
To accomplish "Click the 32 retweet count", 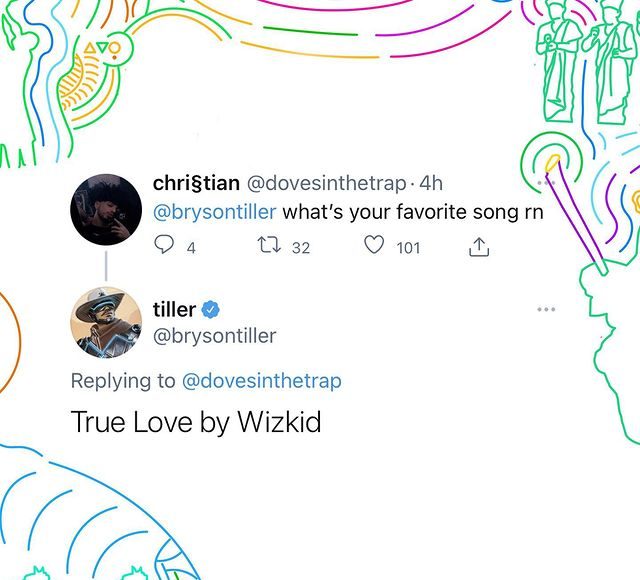I will tap(301, 248).
